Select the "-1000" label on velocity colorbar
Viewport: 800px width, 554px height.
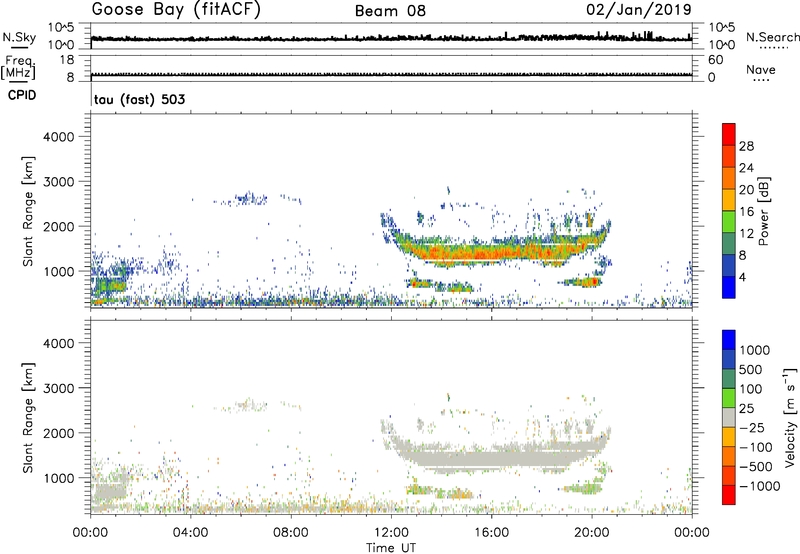[x=759, y=486]
